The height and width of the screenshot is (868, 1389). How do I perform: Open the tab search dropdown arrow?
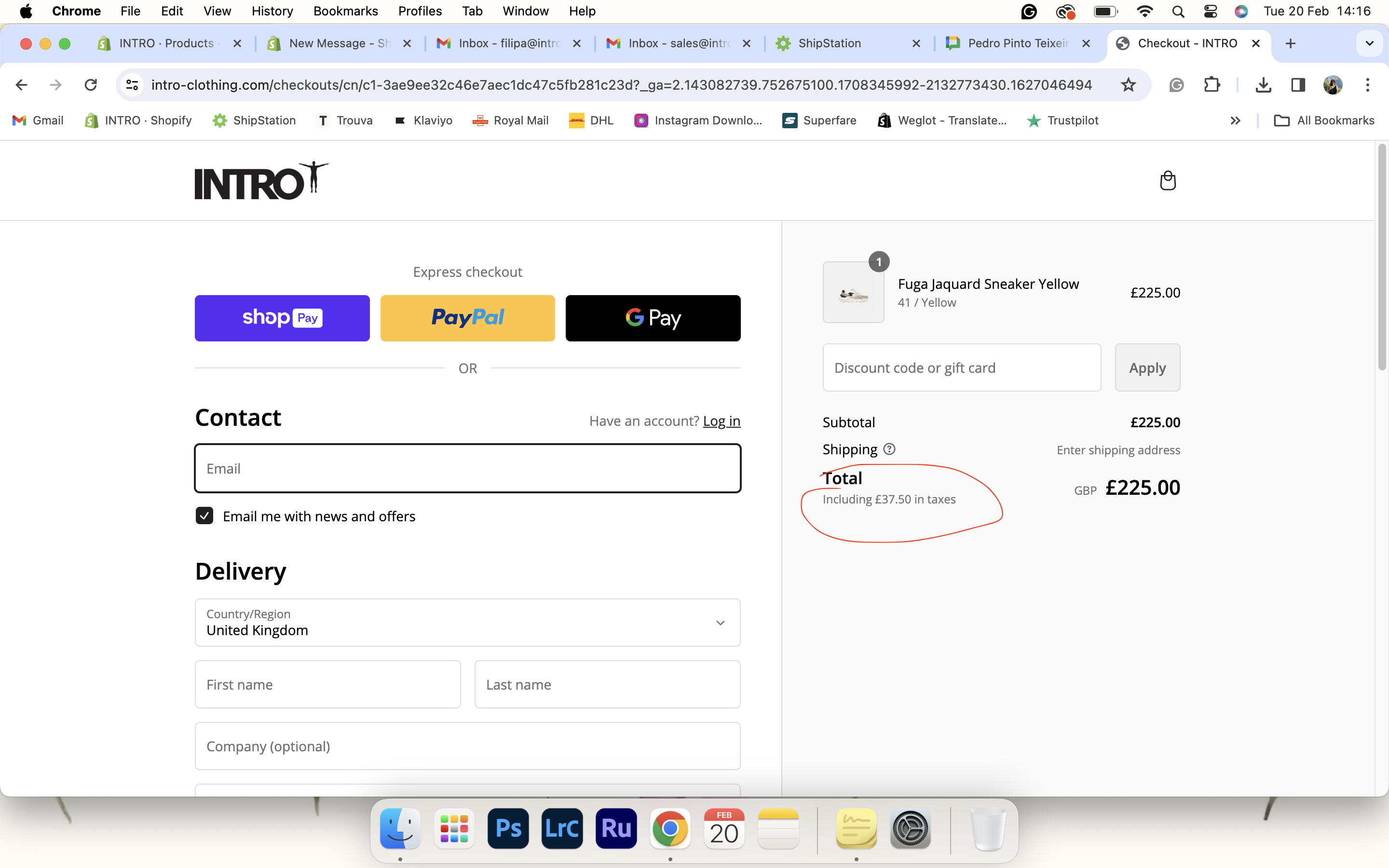point(1370,43)
